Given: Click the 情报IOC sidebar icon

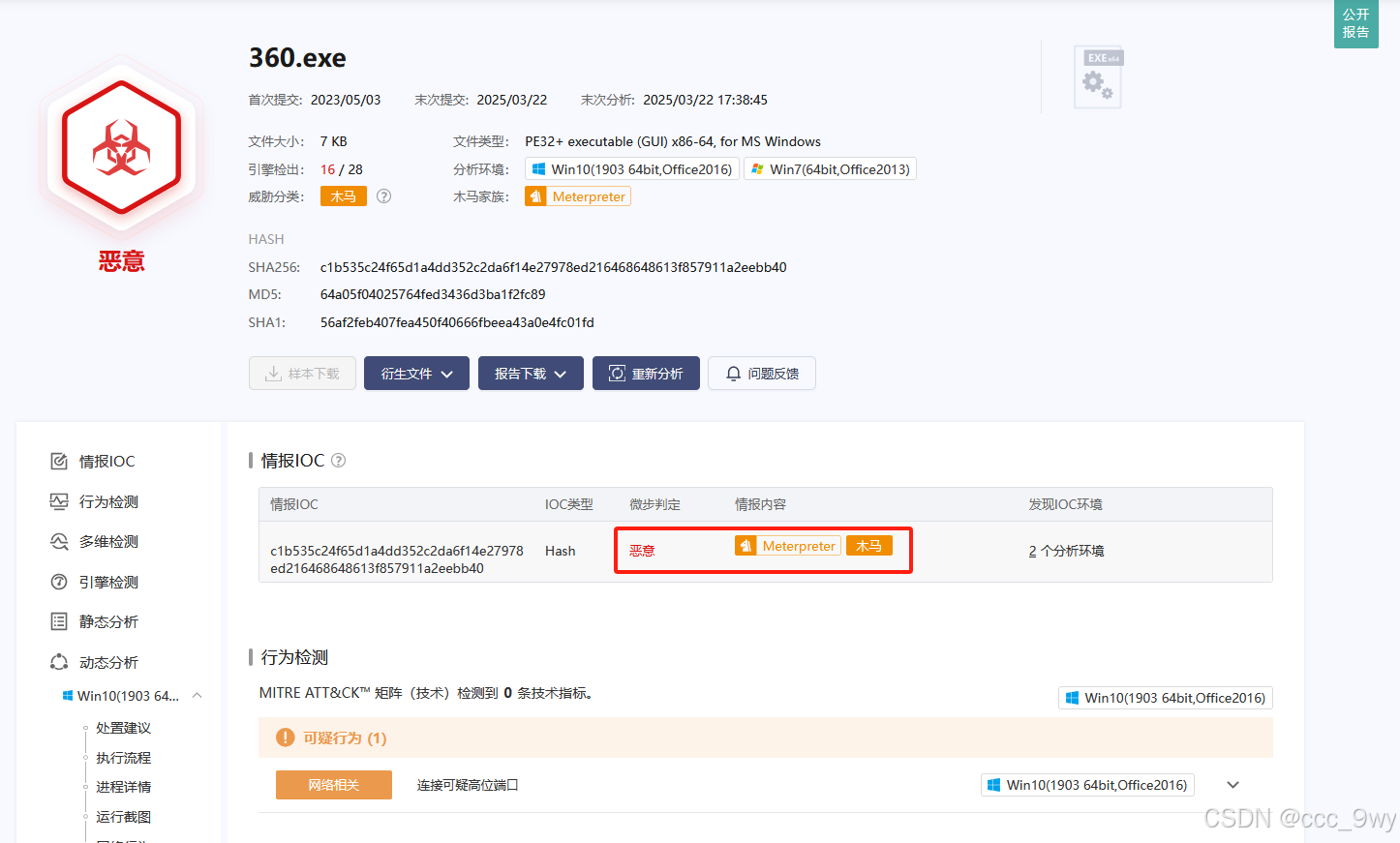Looking at the screenshot, I should (x=59, y=462).
